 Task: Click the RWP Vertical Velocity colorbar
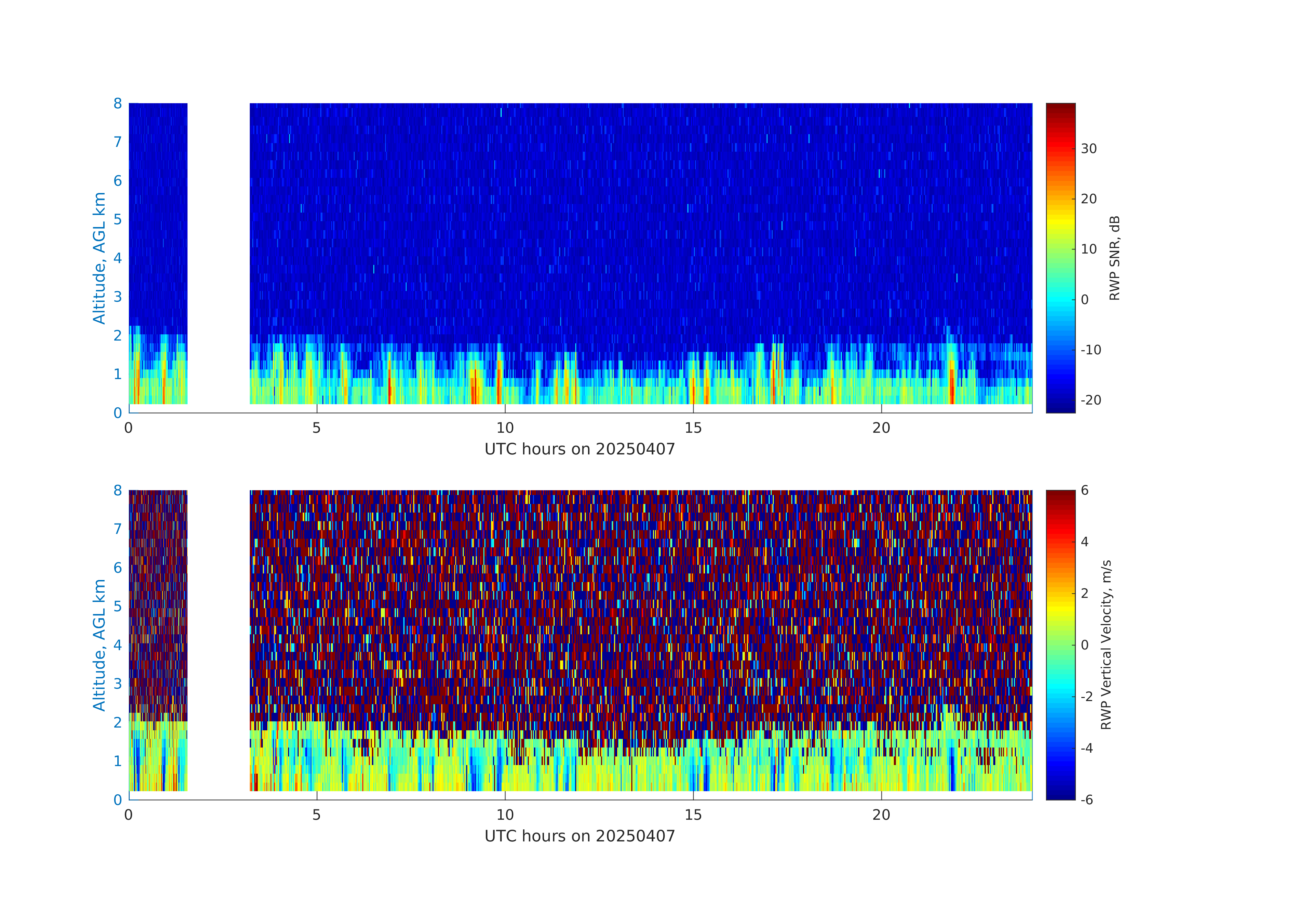click(x=1060, y=644)
